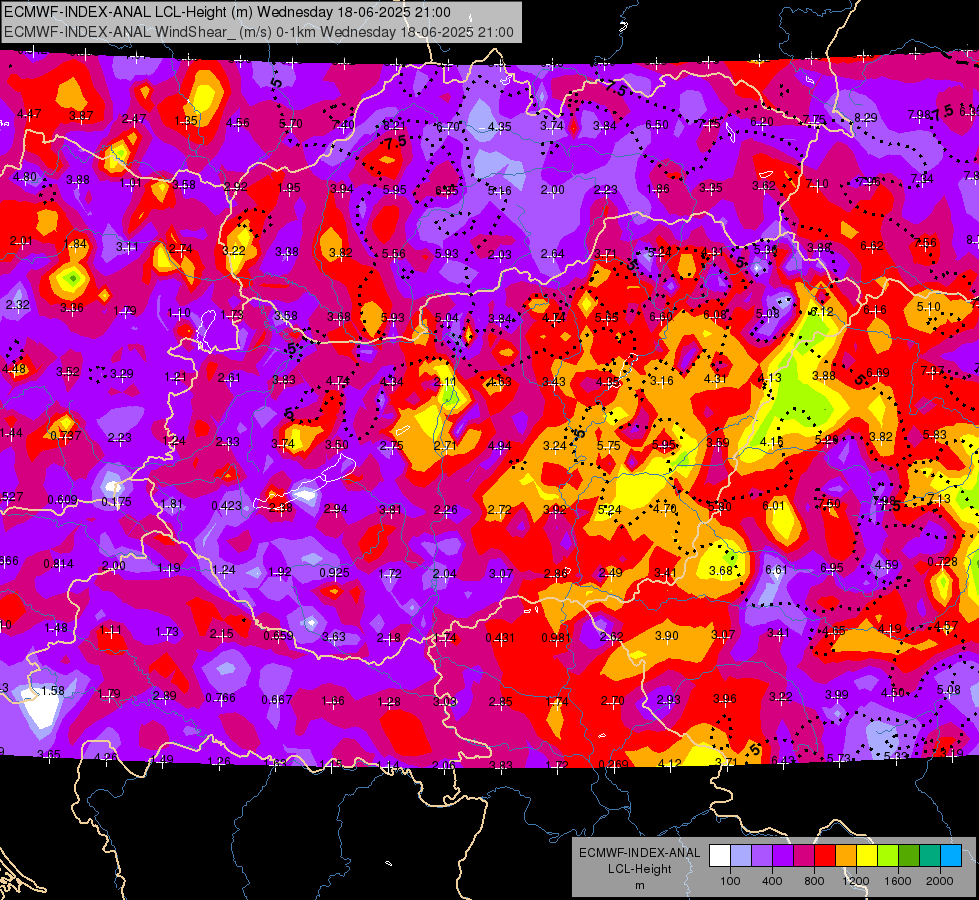Click the 800 legend scale label
Image resolution: width=979 pixels, height=900 pixels.
tap(814, 881)
